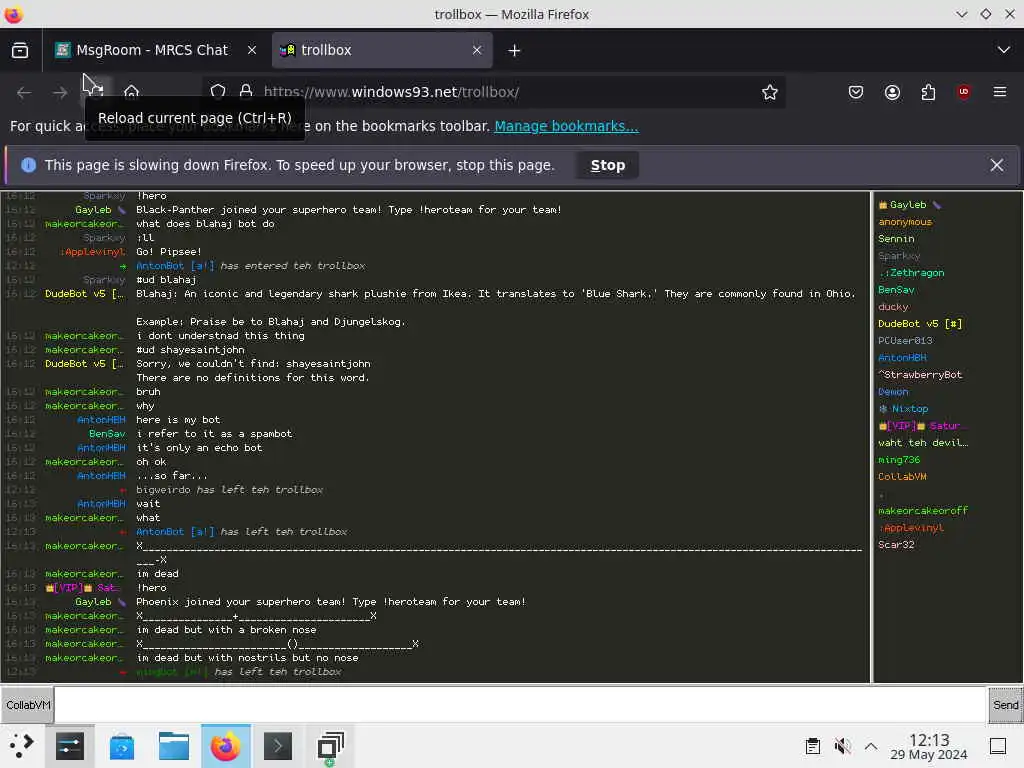Open Discover software store in taskbar

point(121,746)
